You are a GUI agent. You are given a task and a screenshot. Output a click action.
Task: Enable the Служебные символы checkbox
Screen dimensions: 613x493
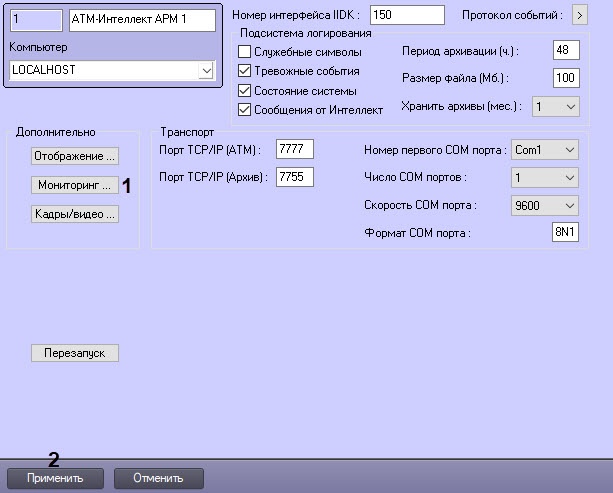pyautogui.click(x=245, y=51)
